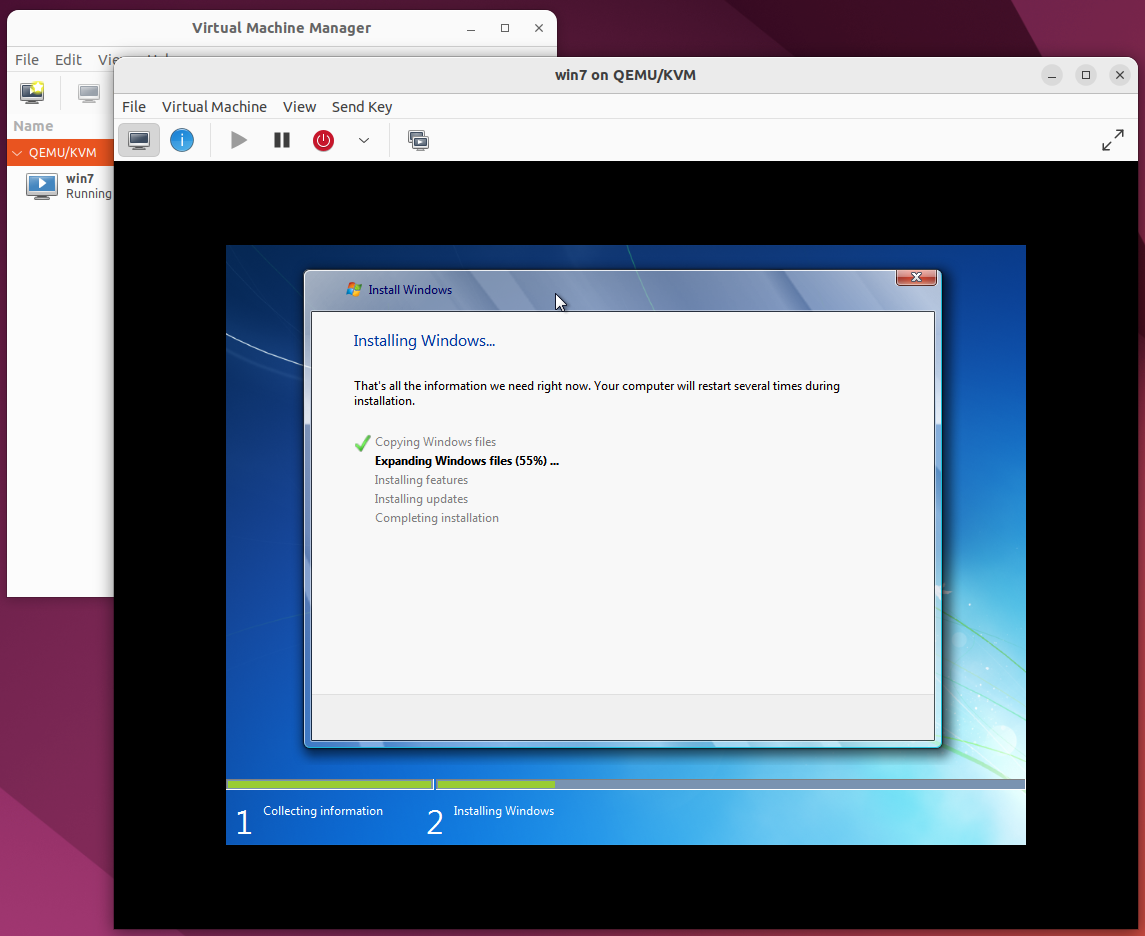Click the Installing Windows progress bar
The image size is (1145, 936).
point(730,784)
